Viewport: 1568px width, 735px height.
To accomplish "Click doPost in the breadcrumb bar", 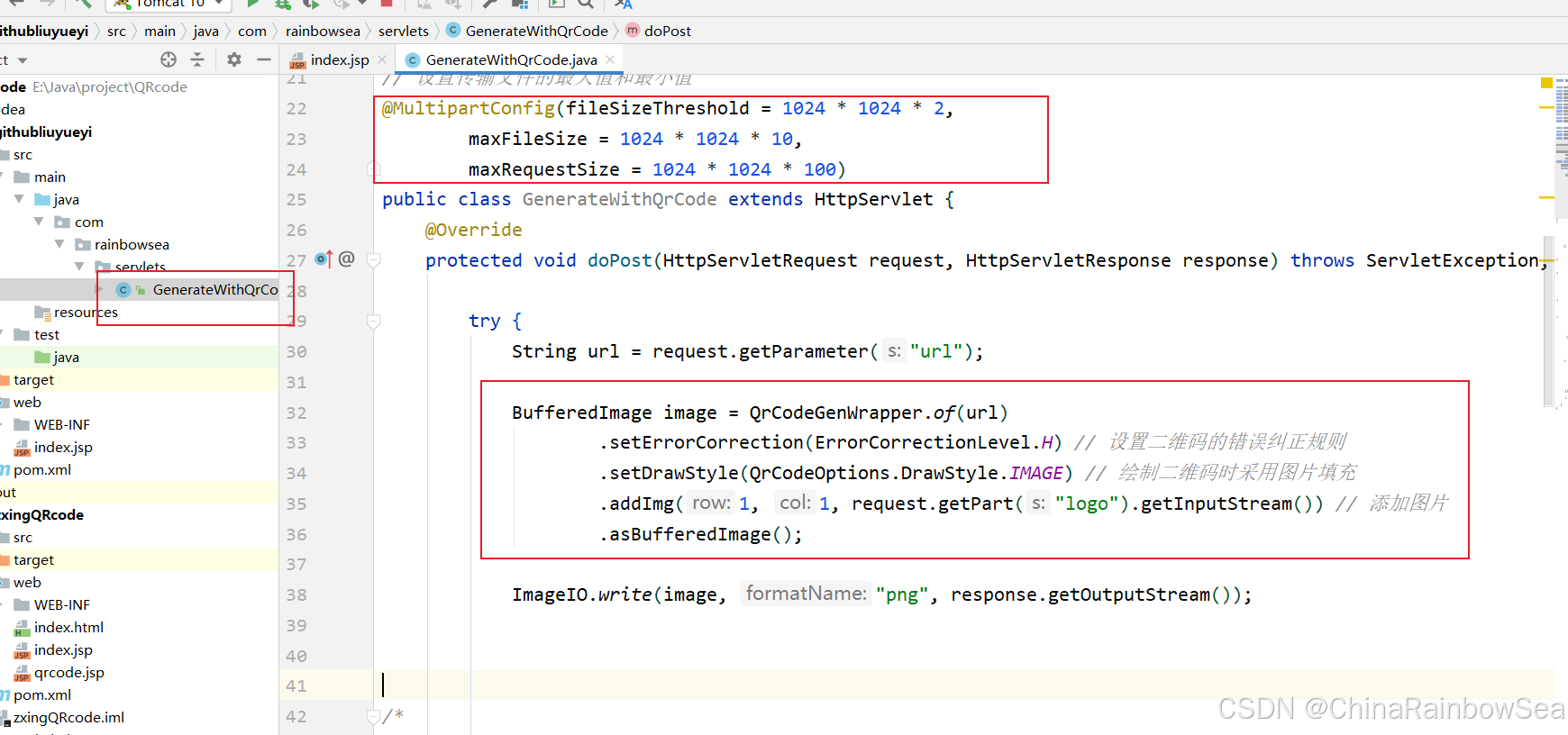I will (667, 31).
